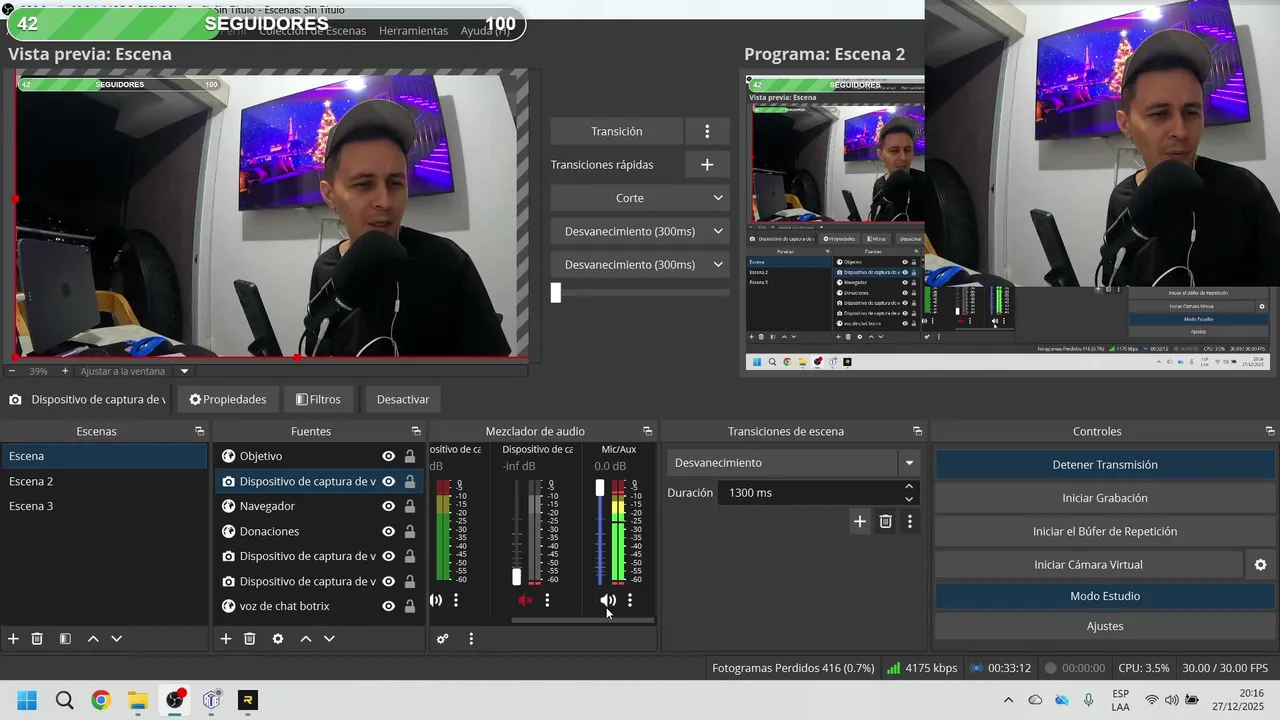This screenshot has height=720, width=1280.
Task: Move scene up in Escenas toolbar
Action: click(93, 639)
